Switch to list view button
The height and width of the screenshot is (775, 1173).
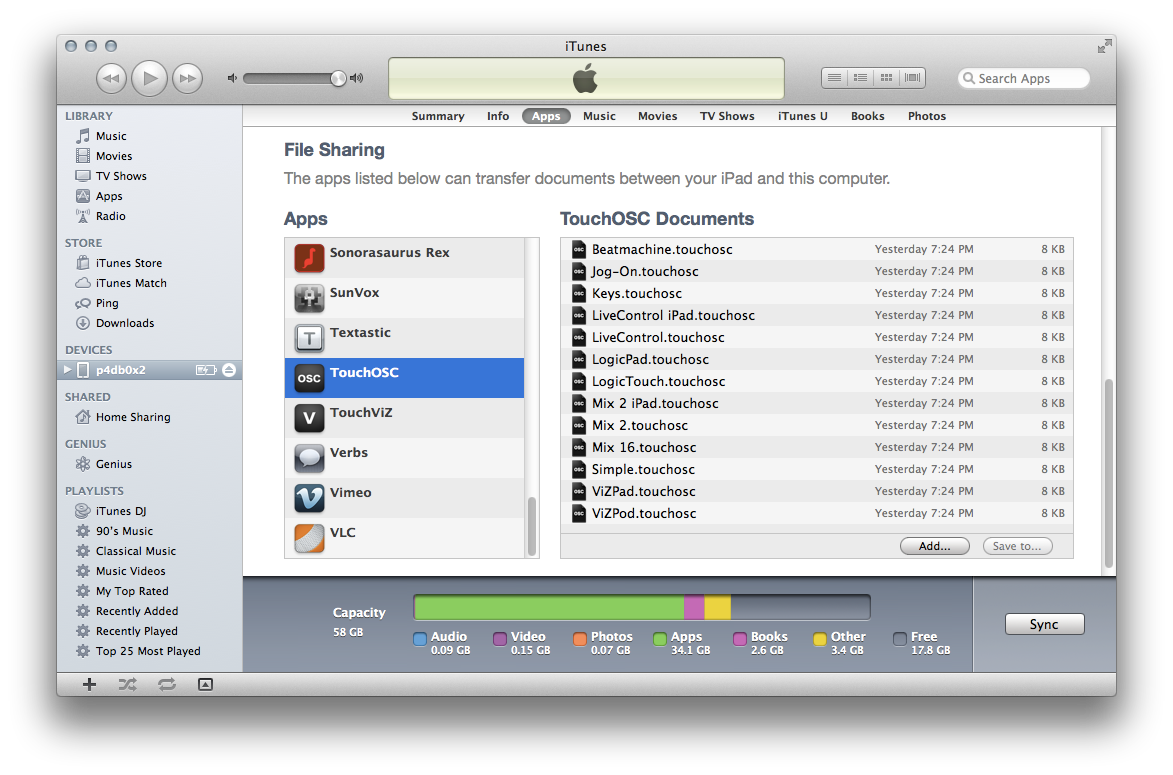click(x=834, y=78)
